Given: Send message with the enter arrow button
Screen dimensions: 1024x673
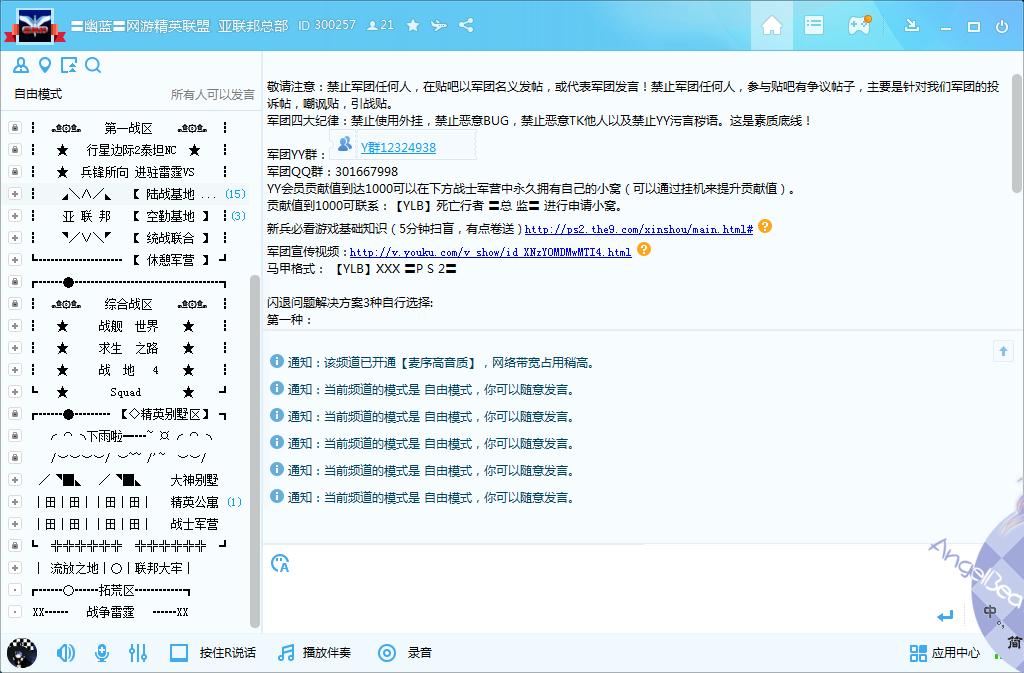Looking at the screenshot, I should 945,616.
